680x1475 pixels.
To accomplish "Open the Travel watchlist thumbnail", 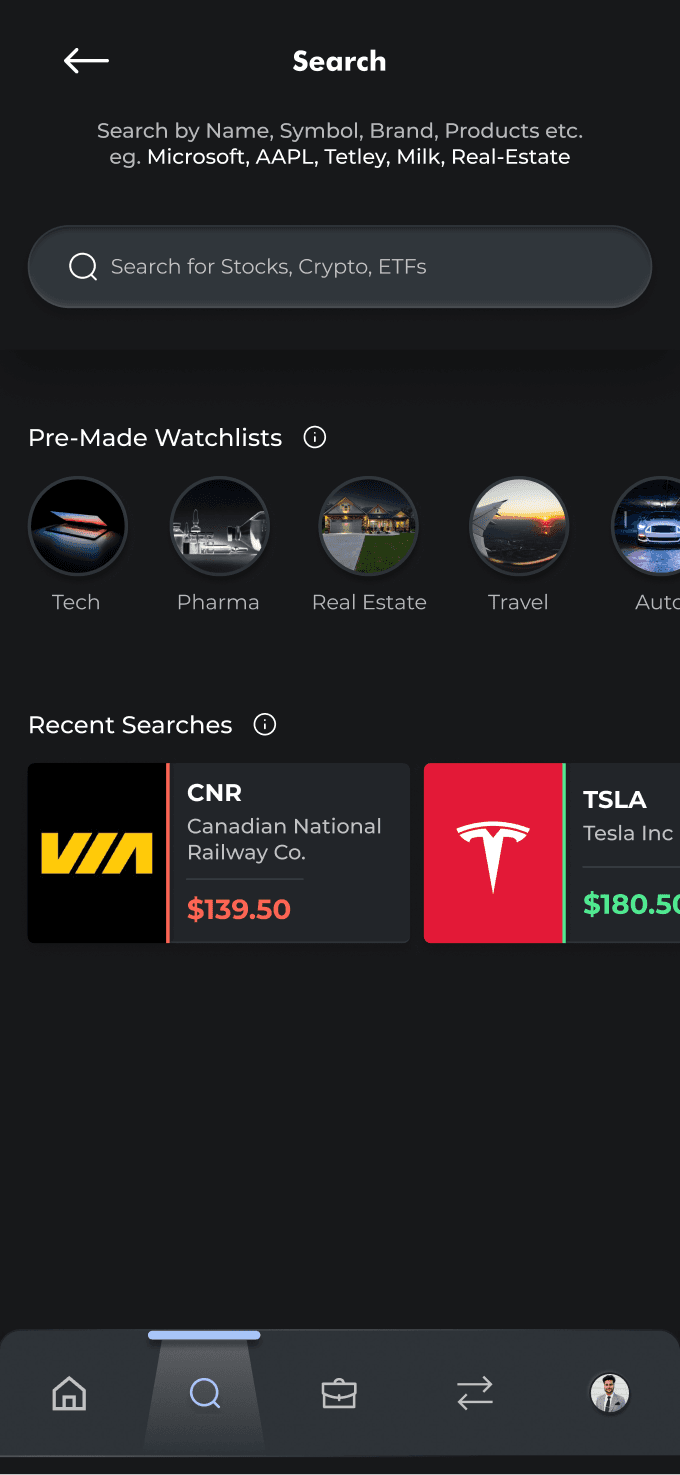I will 519,526.
